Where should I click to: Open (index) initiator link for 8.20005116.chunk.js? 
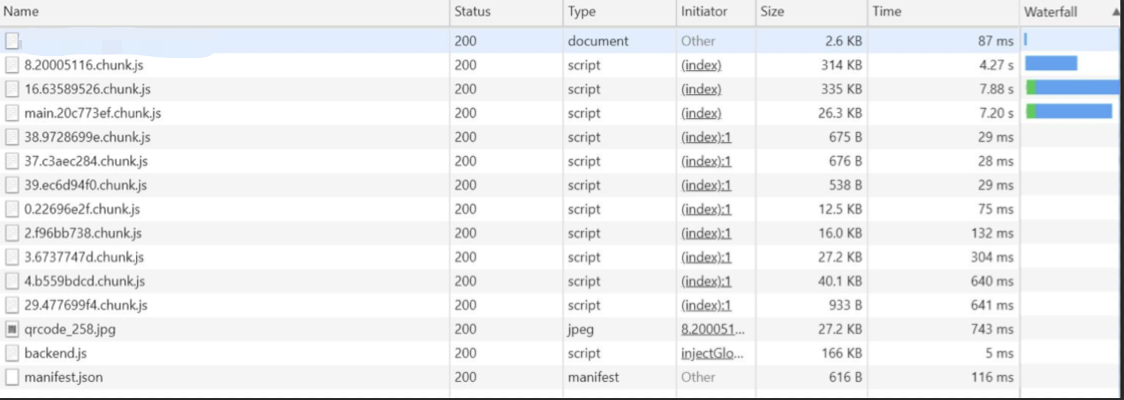[x=700, y=65]
